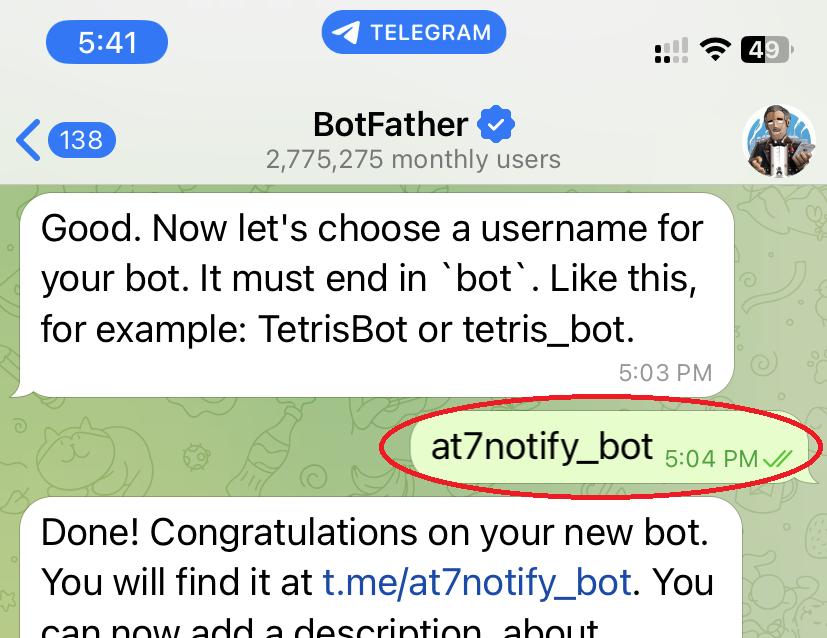Tap the cellular signal bars icon
827x638 pixels.
pyautogui.click(x=671, y=50)
